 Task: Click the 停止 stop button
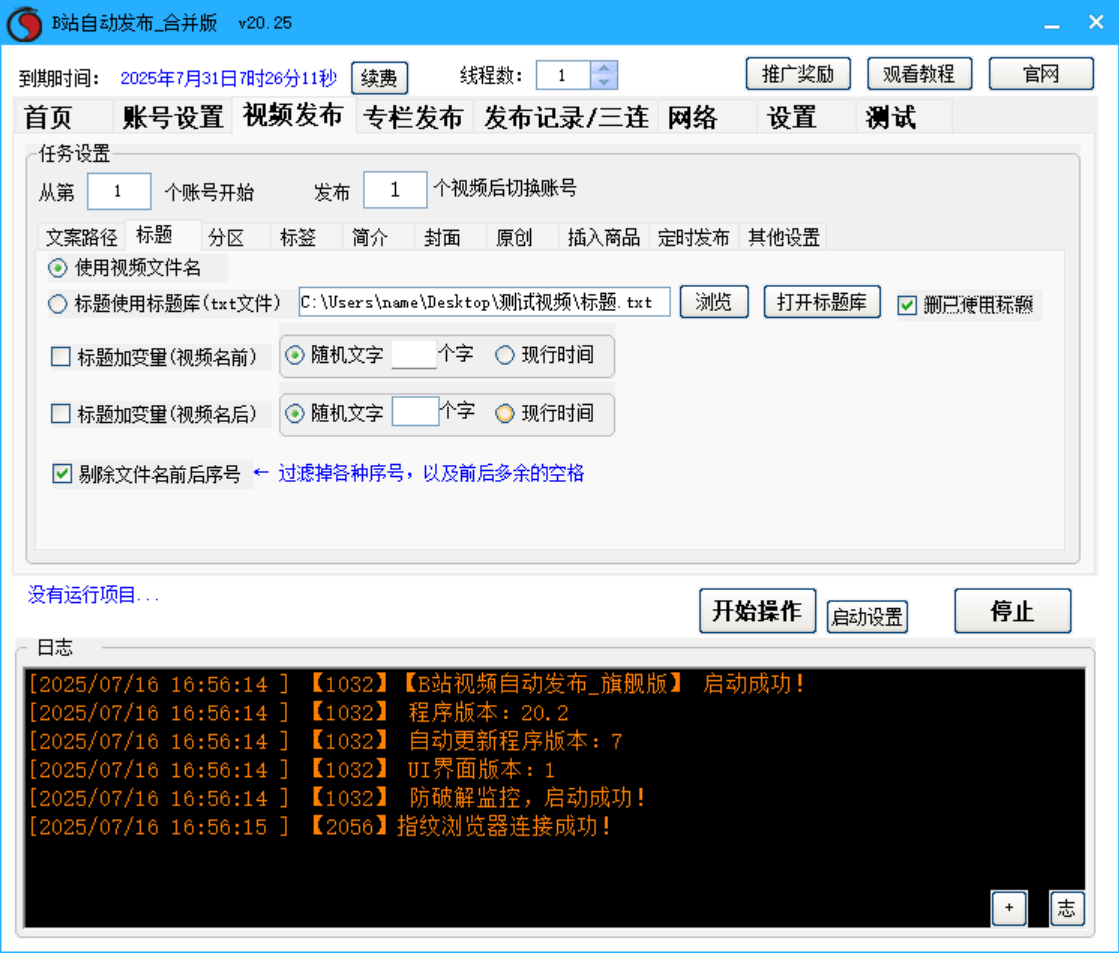click(1013, 611)
